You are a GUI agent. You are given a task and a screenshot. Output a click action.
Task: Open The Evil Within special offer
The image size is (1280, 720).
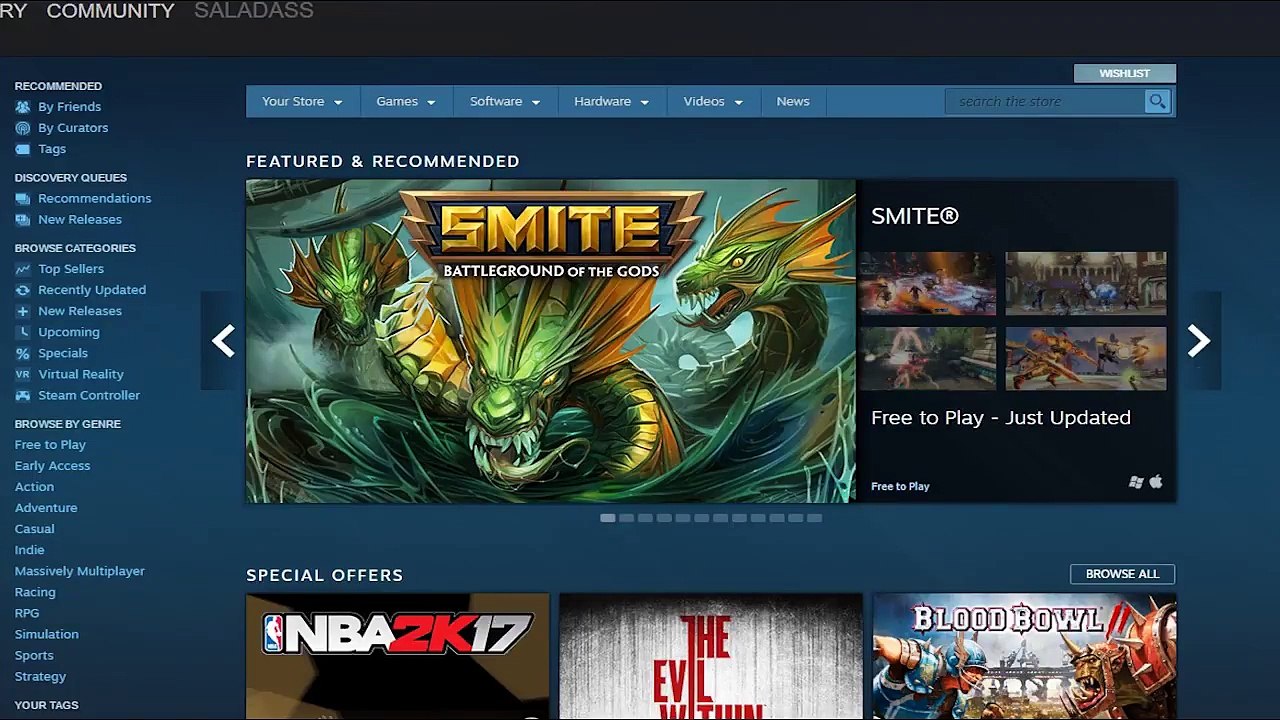711,656
